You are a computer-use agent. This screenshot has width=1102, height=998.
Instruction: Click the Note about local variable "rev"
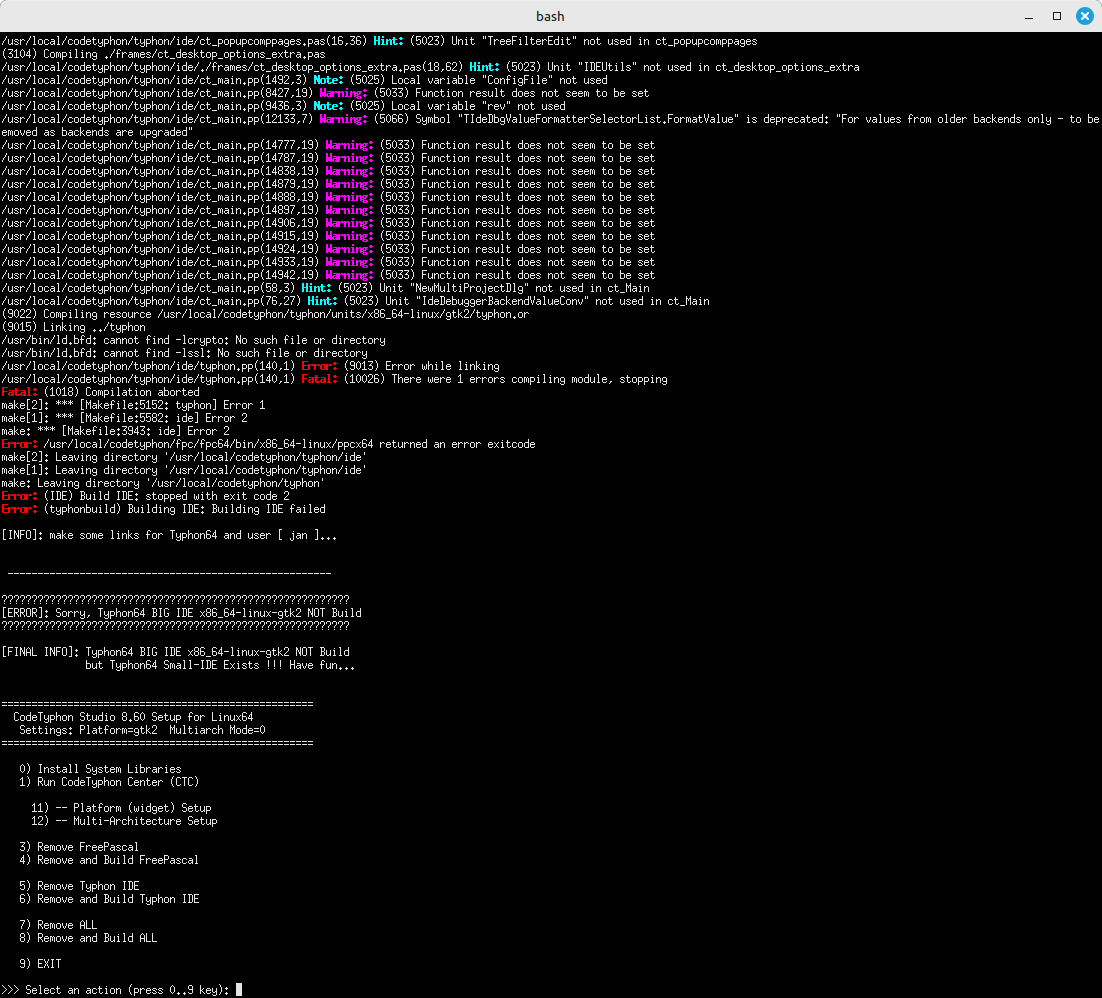(283, 106)
